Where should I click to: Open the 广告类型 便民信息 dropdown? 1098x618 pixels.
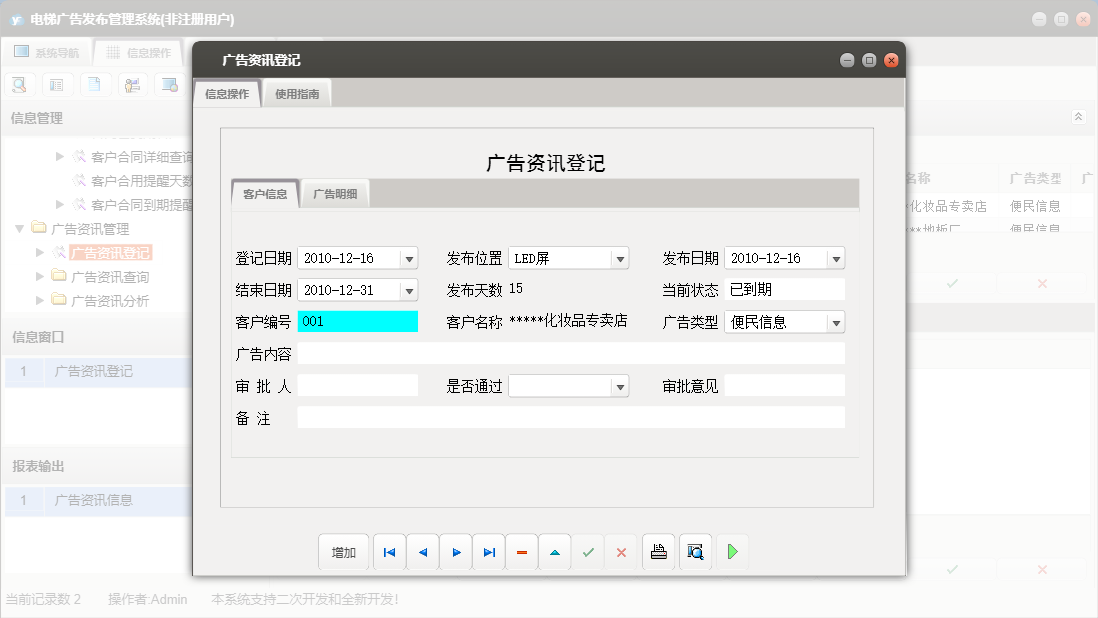[834, 321]
